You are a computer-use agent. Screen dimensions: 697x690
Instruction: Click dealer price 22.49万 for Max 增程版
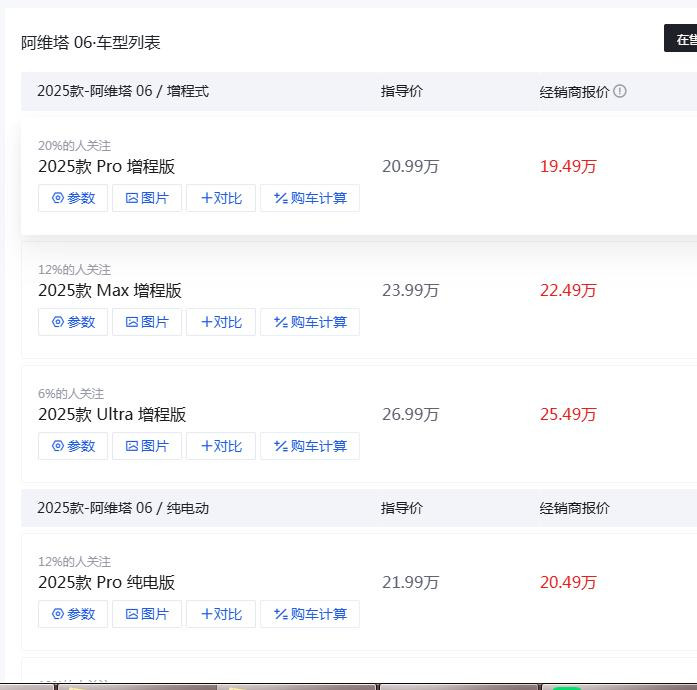pos(568,291)
